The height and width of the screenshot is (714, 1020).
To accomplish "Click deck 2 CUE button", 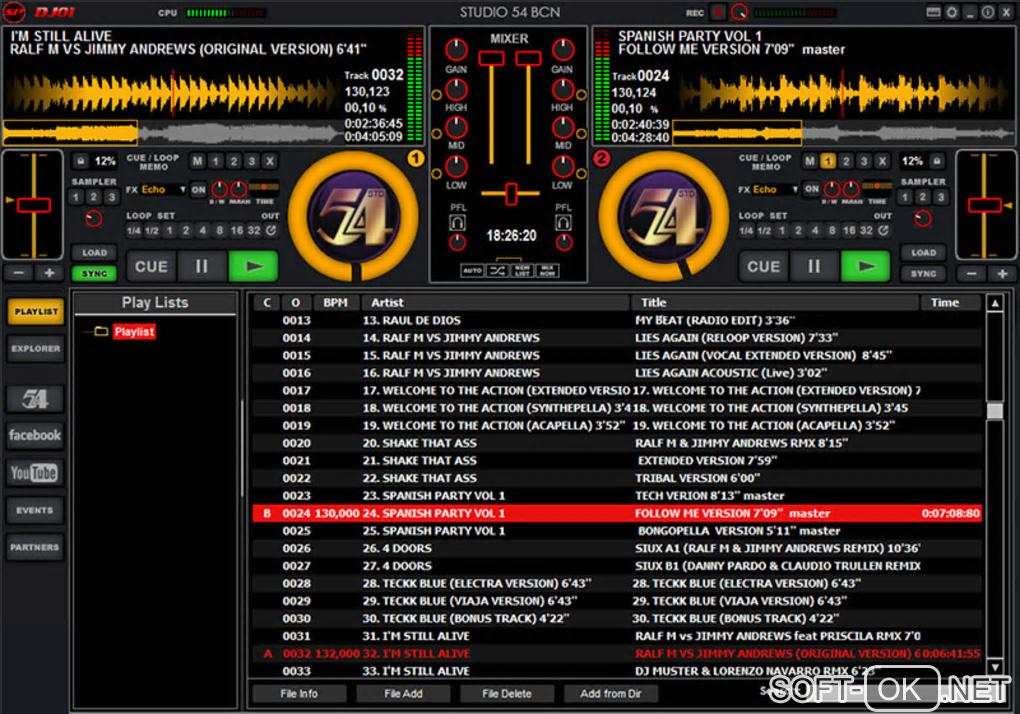I will 763,266.
